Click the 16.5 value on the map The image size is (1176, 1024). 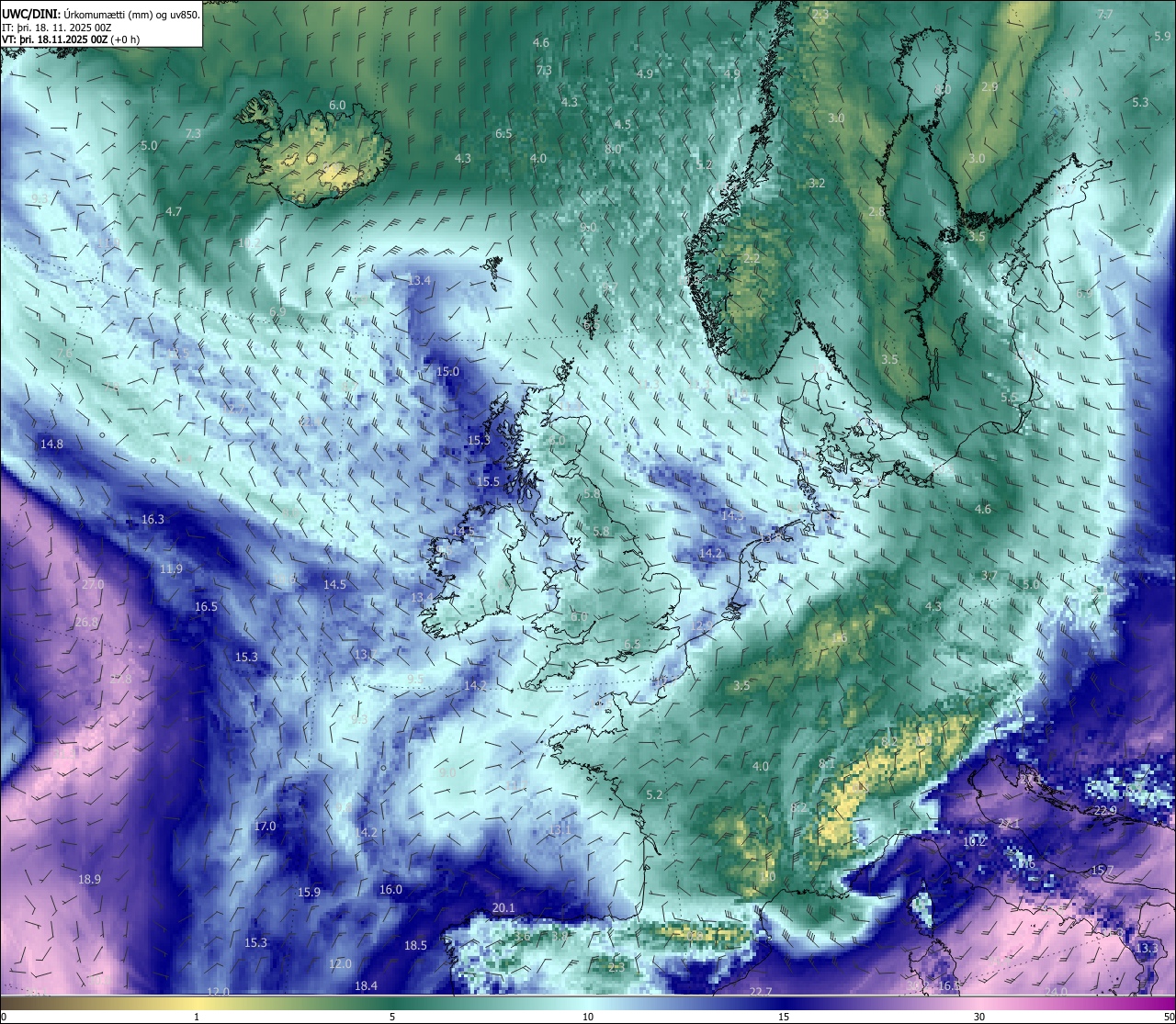(x=206, y=606)
